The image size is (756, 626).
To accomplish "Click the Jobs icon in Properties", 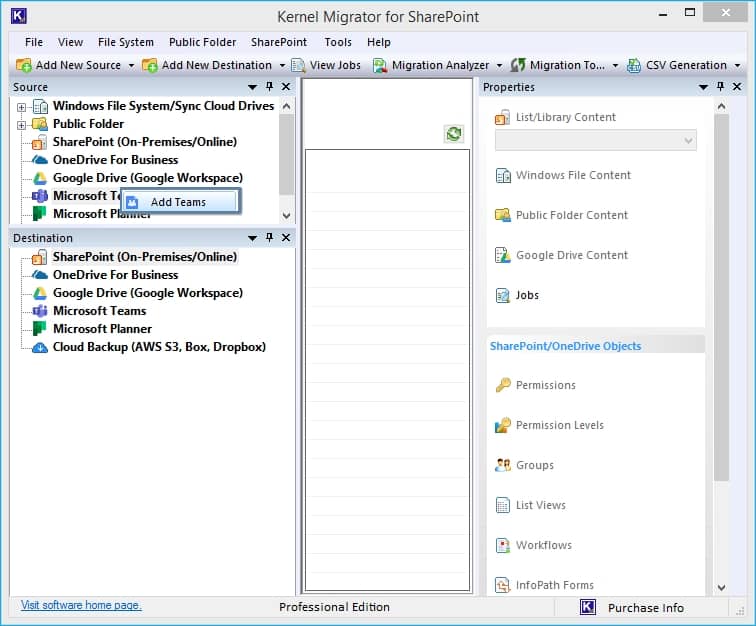I will (503, 295).
